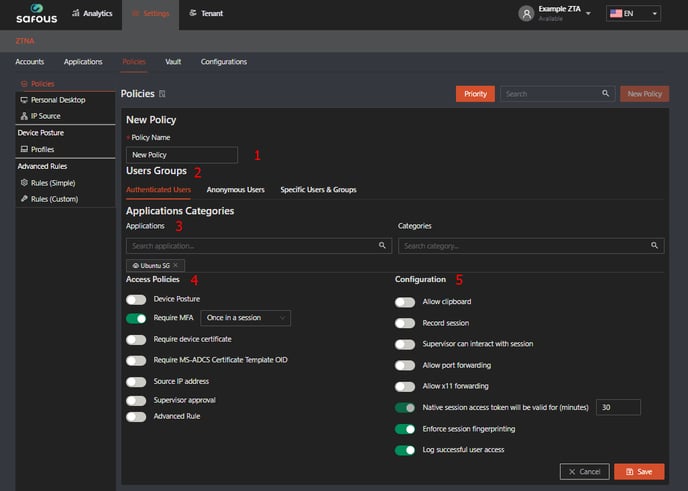
Task: Click the ZTNA breadcrumb label
Action: pos(25,41)
